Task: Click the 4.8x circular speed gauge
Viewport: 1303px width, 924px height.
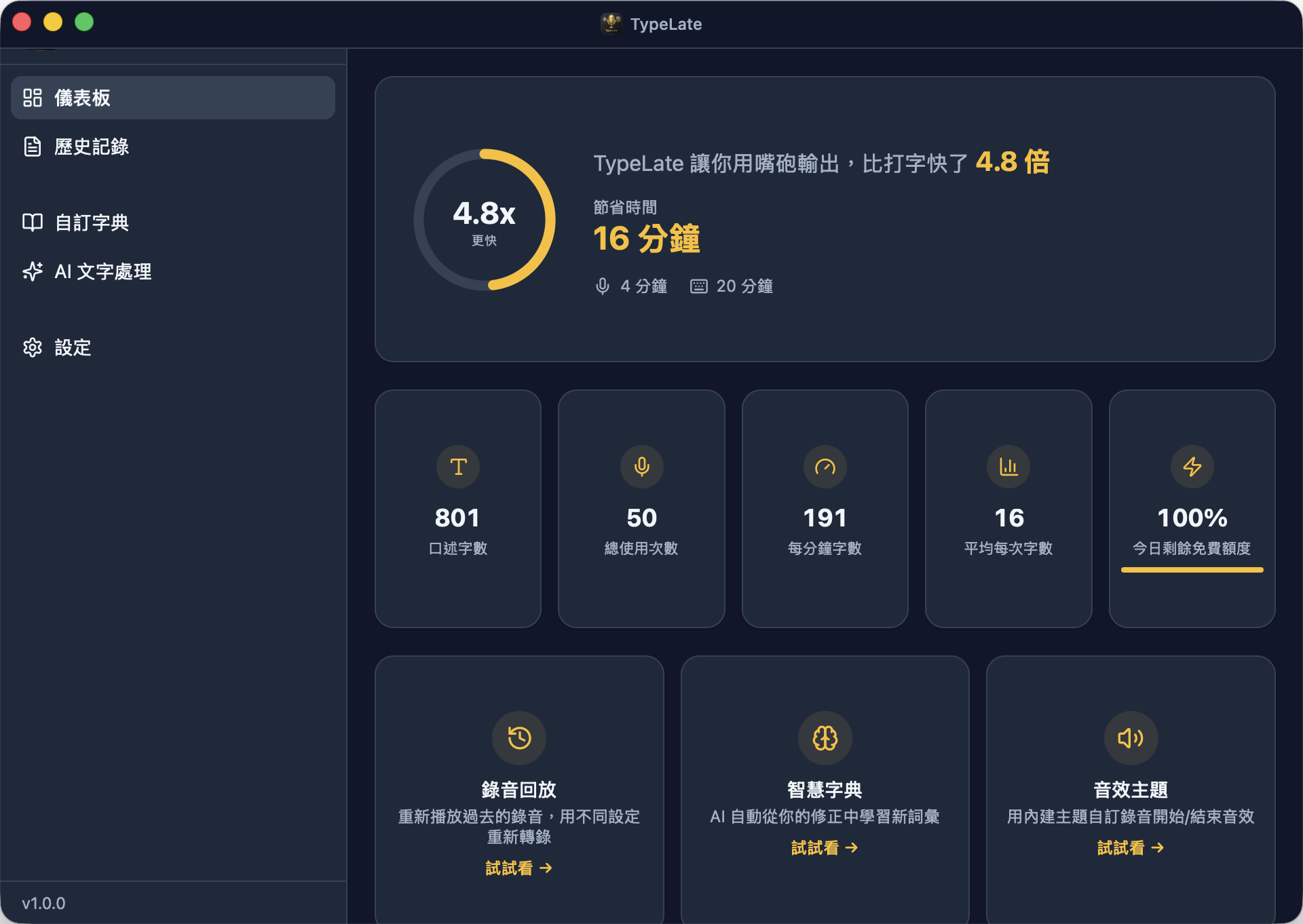Action: (x=485, y=220)
